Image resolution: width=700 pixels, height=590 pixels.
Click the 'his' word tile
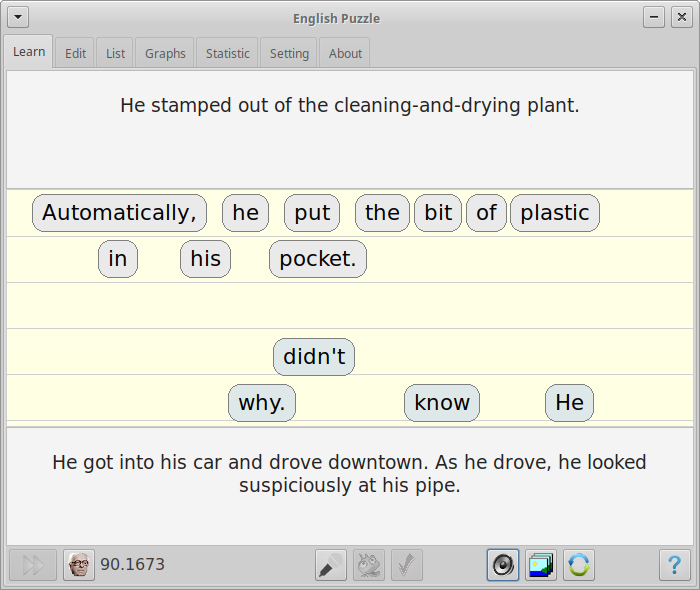205,259
